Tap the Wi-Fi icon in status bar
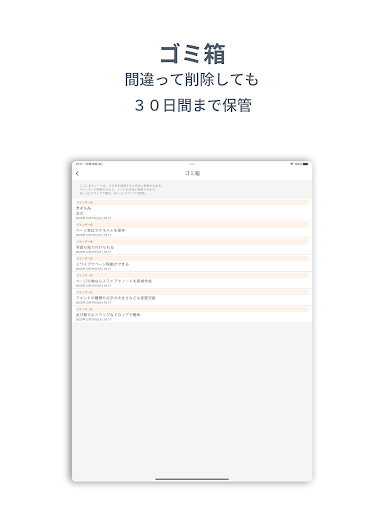 (x=292, y=164)
